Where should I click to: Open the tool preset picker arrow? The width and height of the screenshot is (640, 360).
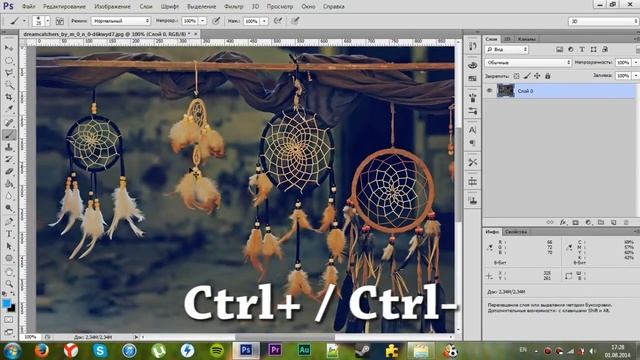tap(24, 20)
